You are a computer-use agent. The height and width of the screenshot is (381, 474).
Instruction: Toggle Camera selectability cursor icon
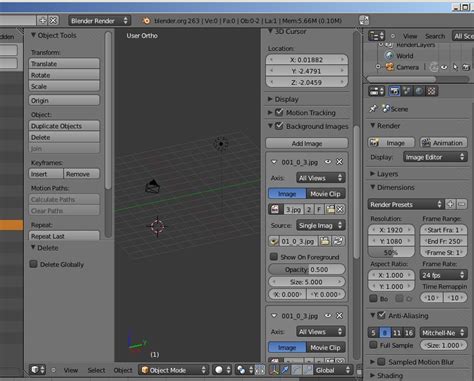455,67
